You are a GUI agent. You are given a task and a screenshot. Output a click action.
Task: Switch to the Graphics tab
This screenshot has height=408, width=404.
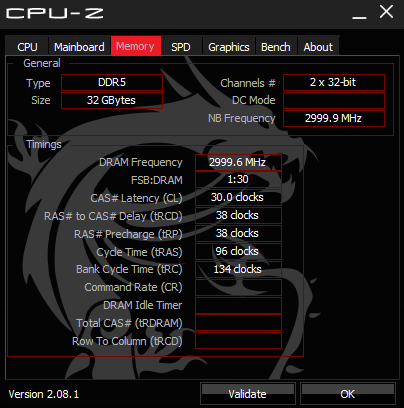[229, 46]
